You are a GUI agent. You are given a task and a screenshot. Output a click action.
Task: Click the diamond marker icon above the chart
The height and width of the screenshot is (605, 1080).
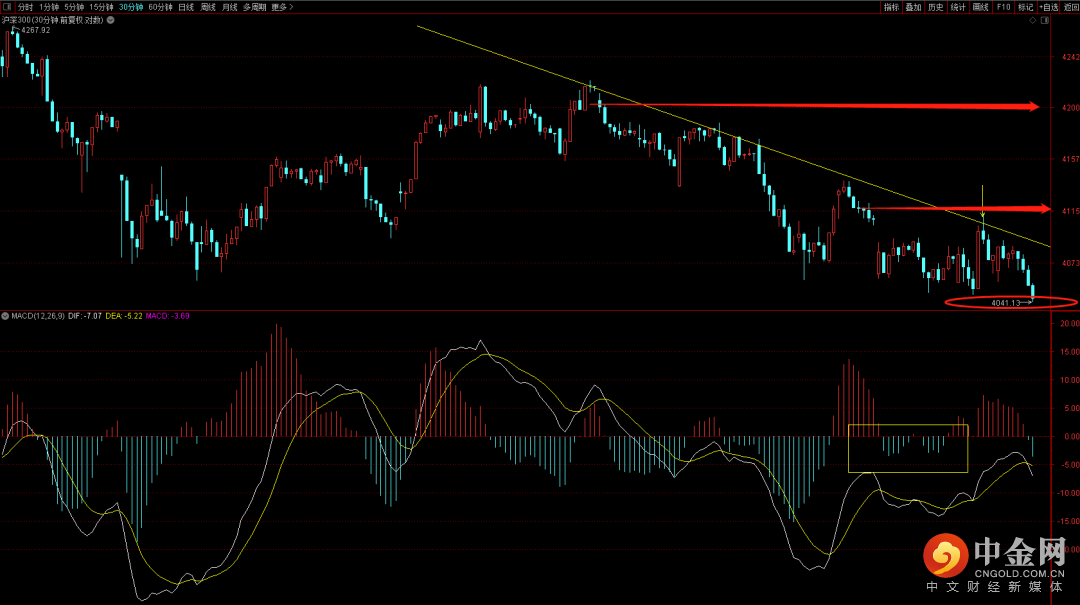pyautogui.click(x=1032, y=21)
